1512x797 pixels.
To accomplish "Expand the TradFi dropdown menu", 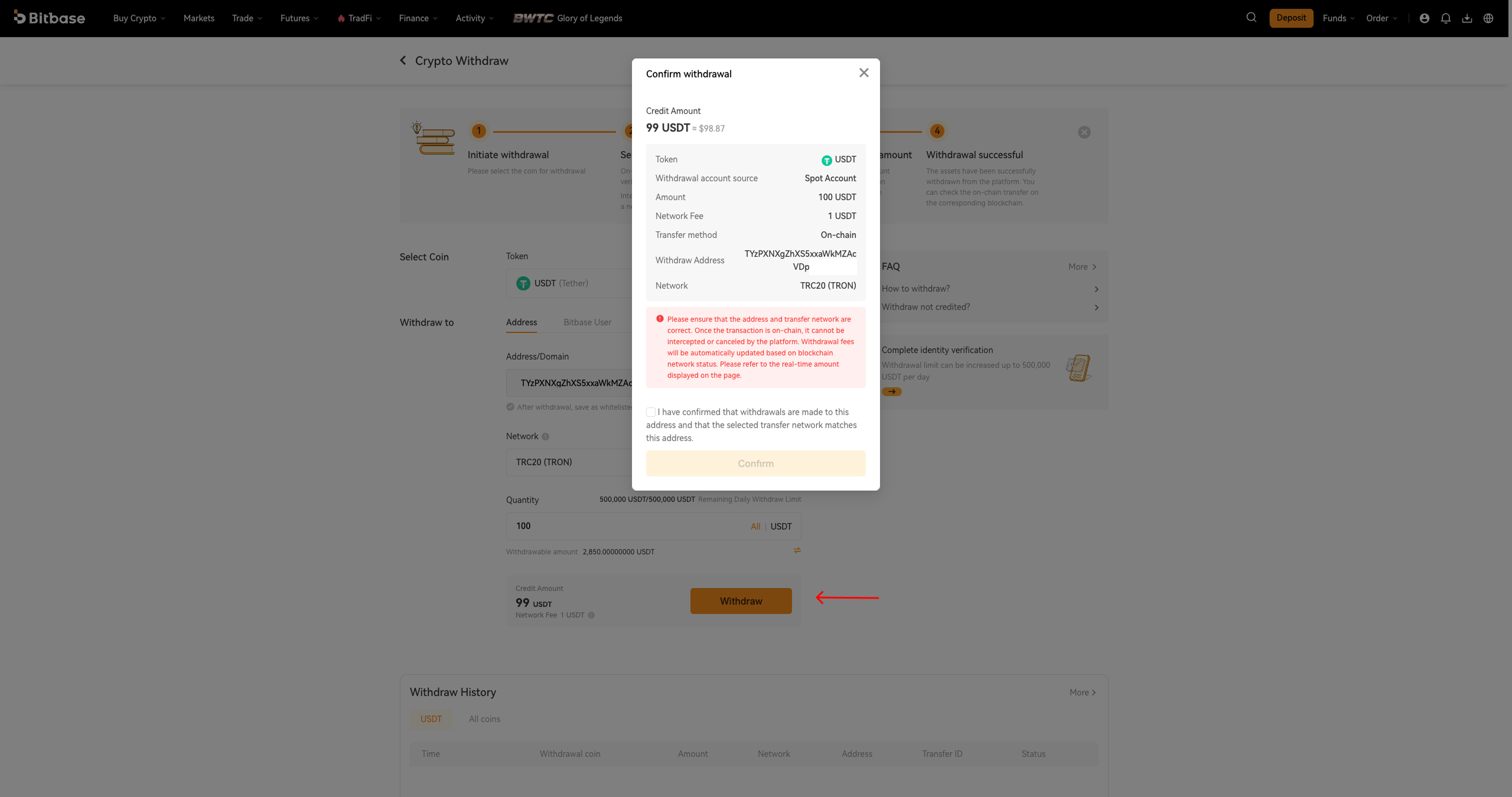I will point(360,18).
